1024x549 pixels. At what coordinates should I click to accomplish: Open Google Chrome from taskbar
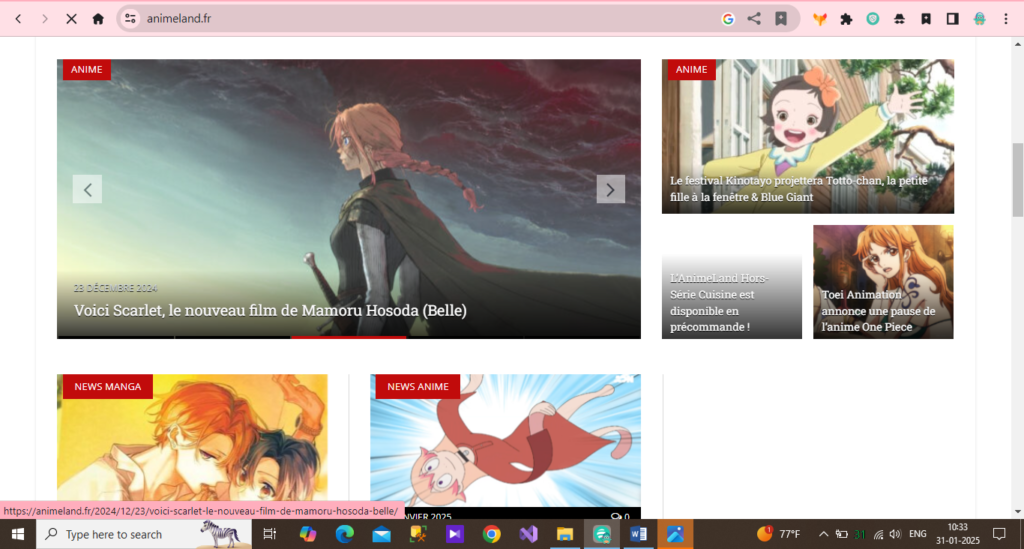pos(492,534)
